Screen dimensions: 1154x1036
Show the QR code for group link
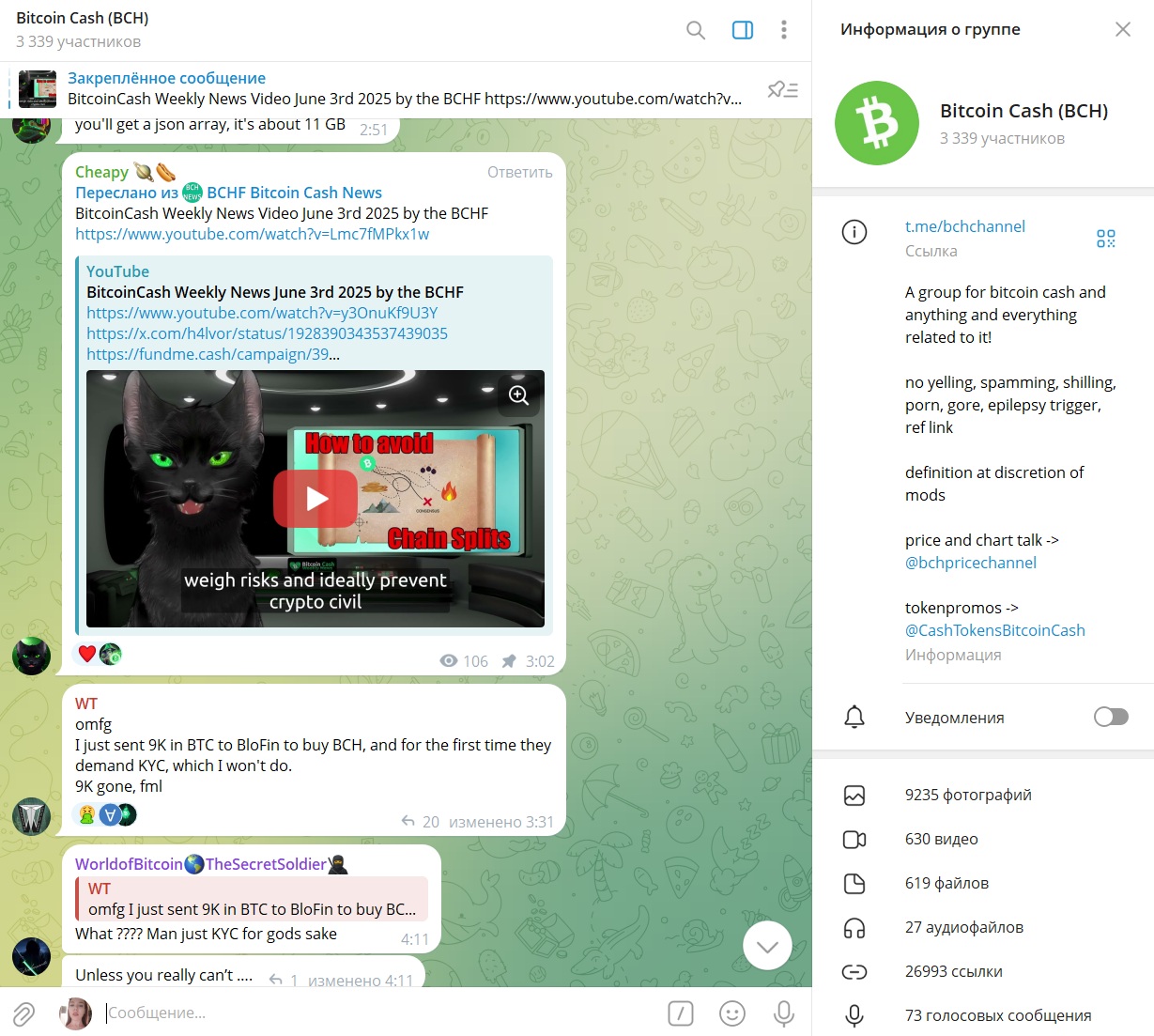click(x=1106, y=239)
